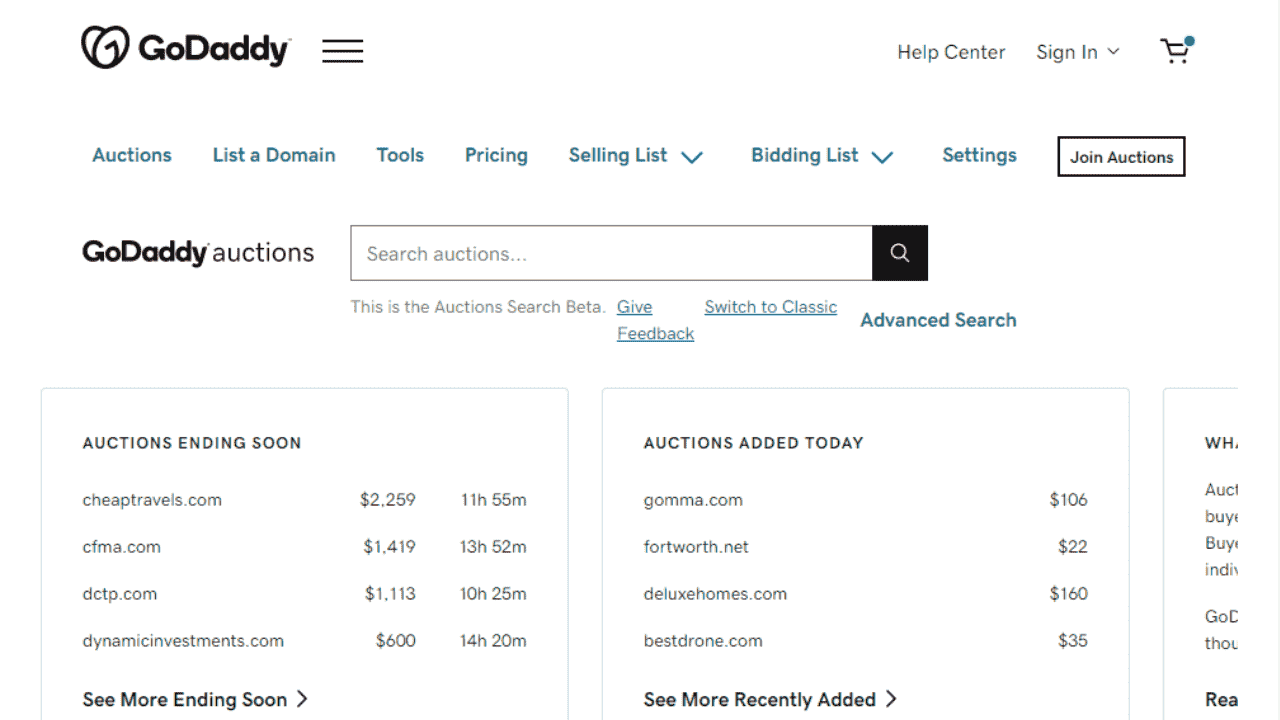1280x720 pixels.
Task: Click the 14h 20m time remaining
Action: [493, 641]
